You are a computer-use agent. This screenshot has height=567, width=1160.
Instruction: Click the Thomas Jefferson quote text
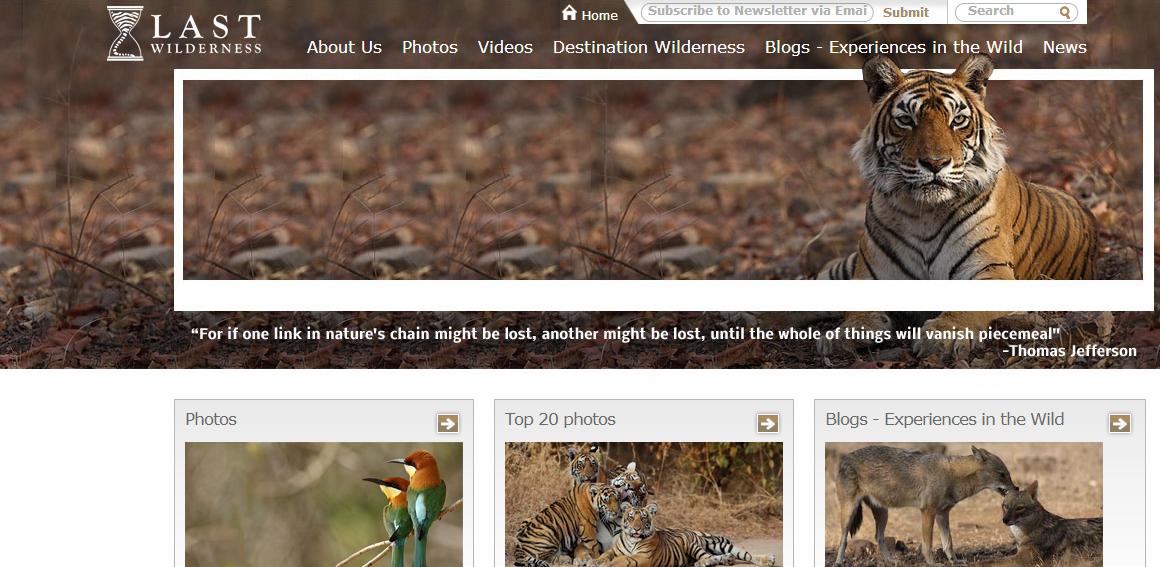tap(626, 333)
